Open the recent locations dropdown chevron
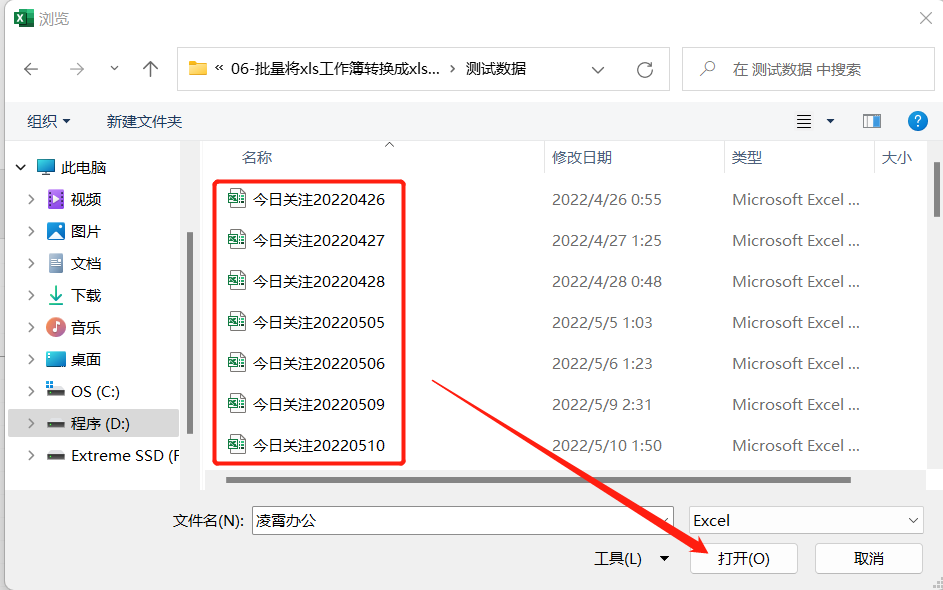943x590 pixels. click(114, 69)
